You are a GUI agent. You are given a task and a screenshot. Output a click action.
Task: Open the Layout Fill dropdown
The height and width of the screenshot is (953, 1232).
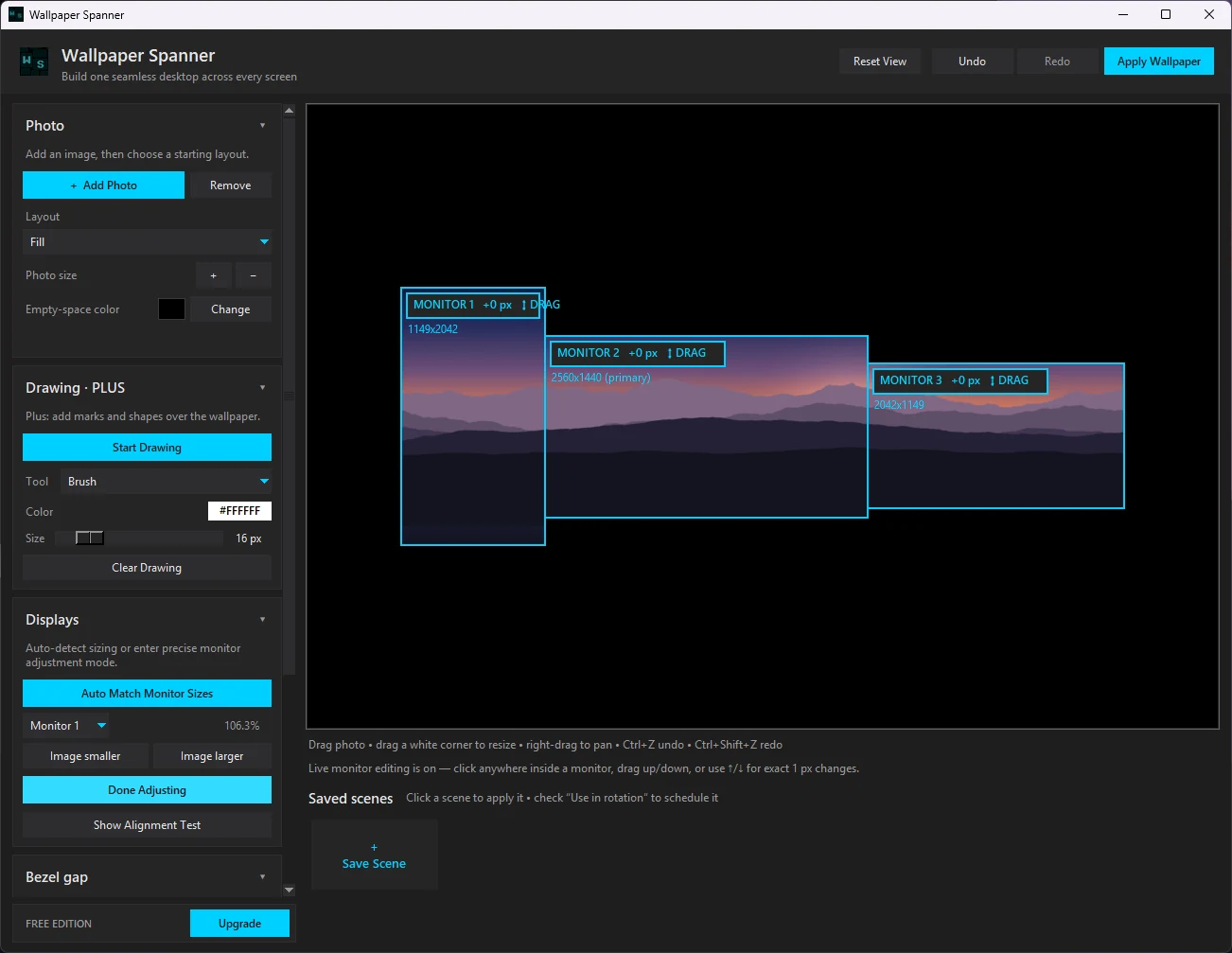147,242
